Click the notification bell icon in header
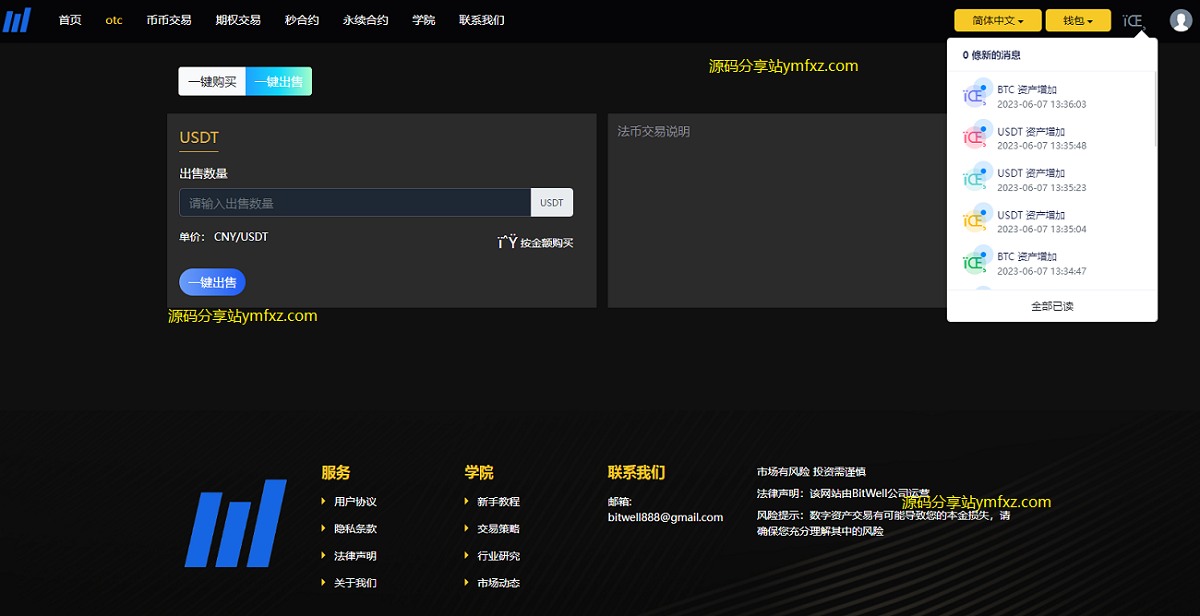The height and width of the screenshot is (616, 1200). coord(1133,21)
